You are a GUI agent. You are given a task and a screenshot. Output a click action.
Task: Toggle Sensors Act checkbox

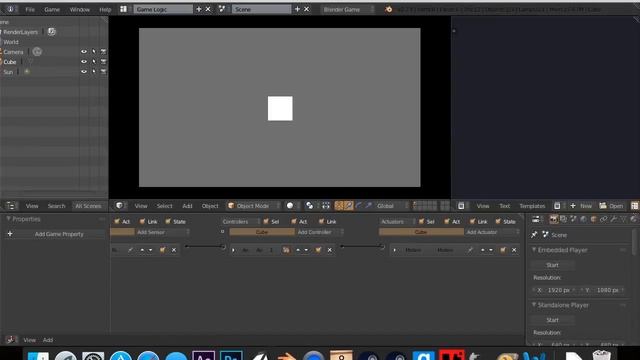(117, 221)
